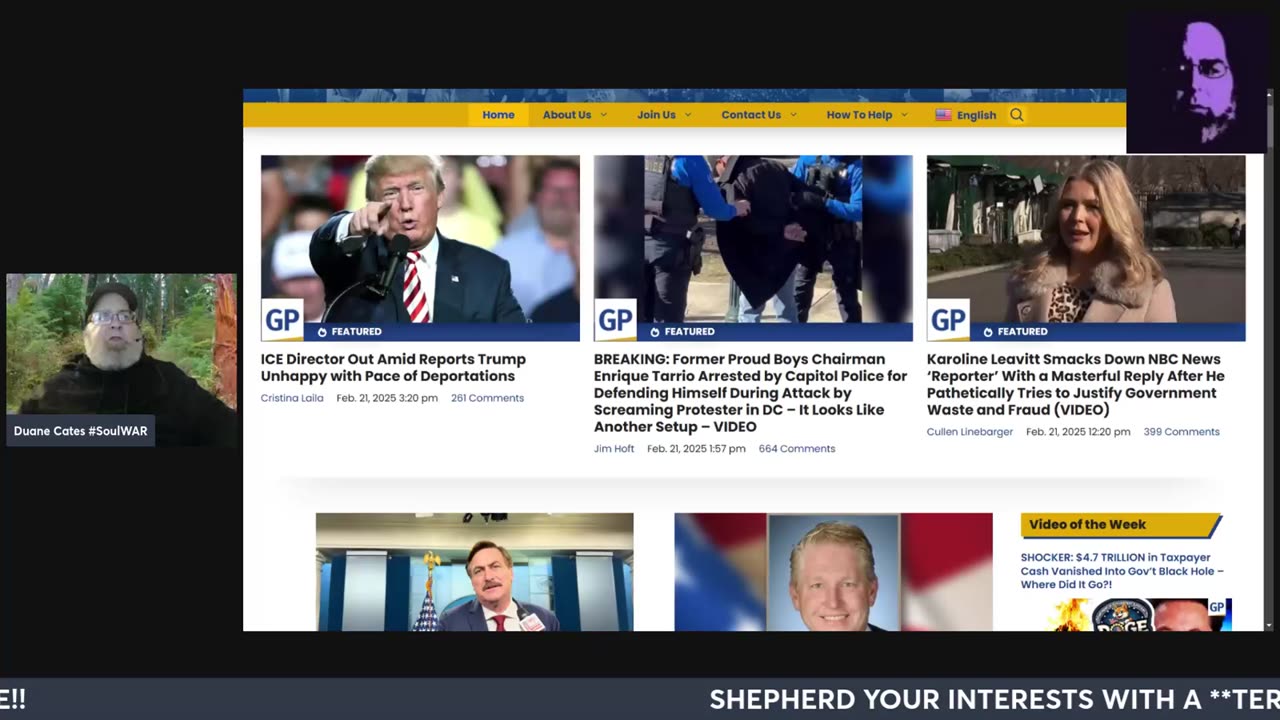Go to the Home menu item
Viewport: 1280px width, 720px height.
tap(498, 115)
